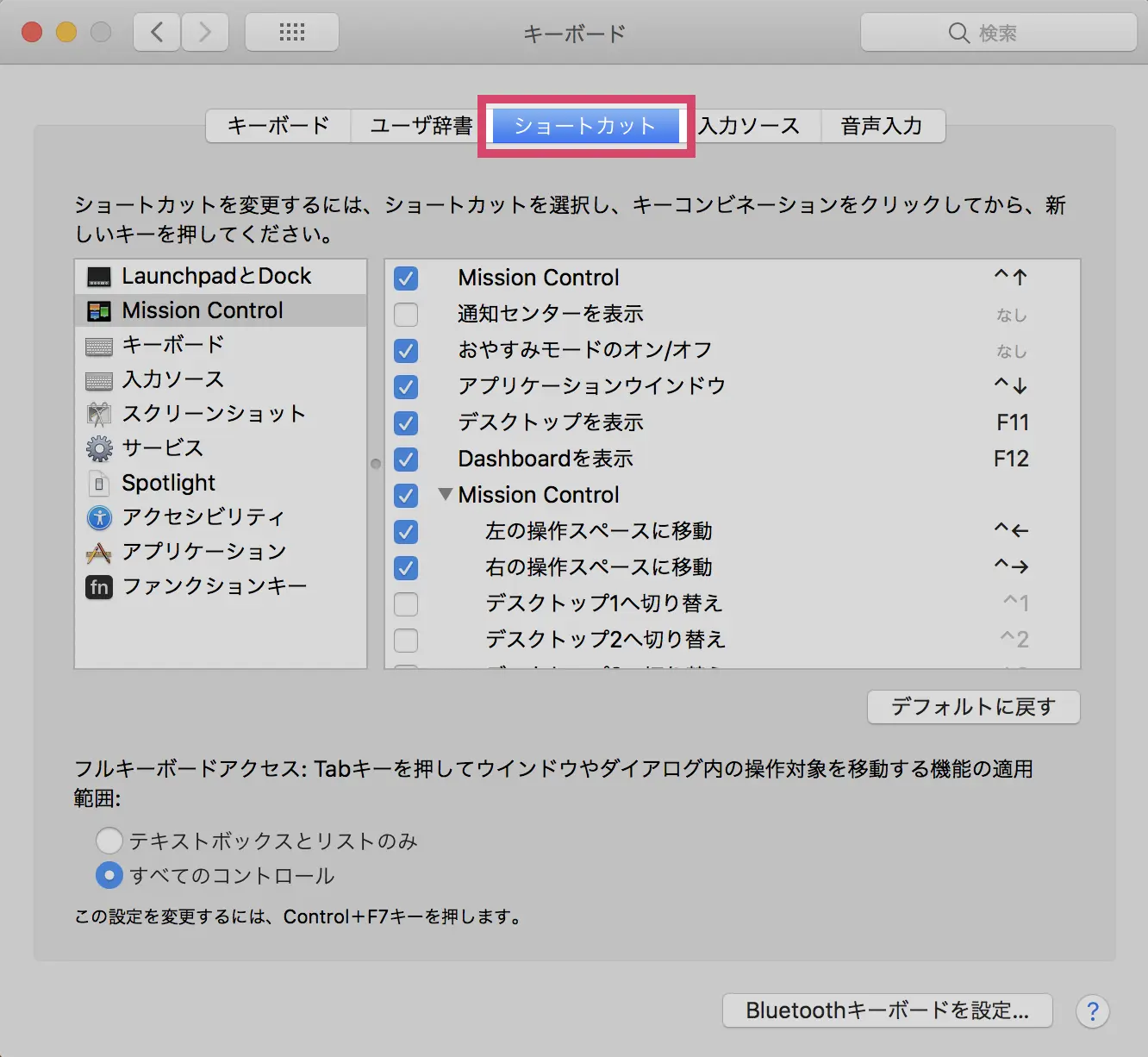The height and width of the screenshot is (1057, 1148).
Task: Enable デスクトップ1へ切り替え checkbox
Action: pos(406,604)
